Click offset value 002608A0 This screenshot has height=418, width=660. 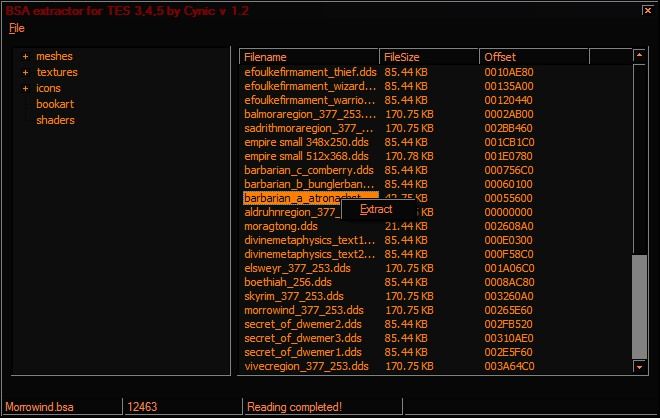pyautogui.click(x=509, y=226)
